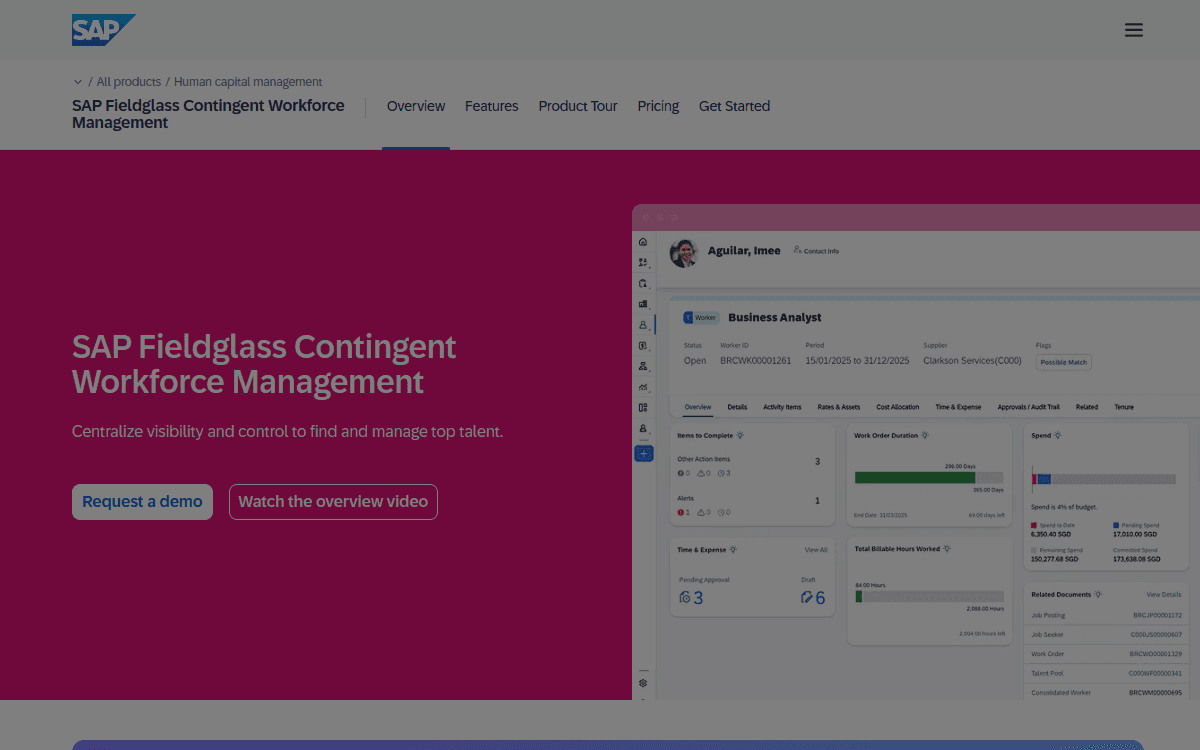Select the highlighted worker person icon in the sidebar
This screenshot has width=1200, height=750.
pos(643,325)
